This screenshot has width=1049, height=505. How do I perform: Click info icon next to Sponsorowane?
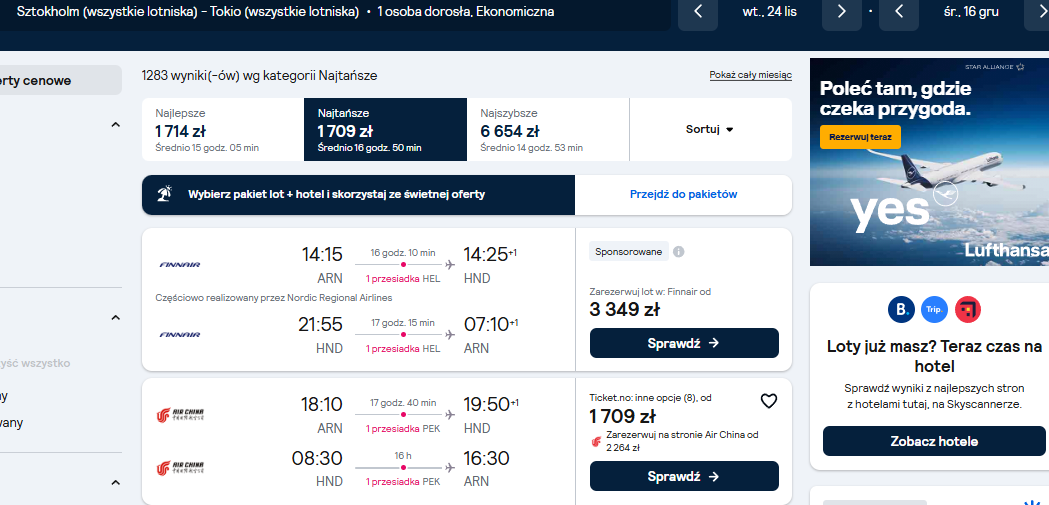point(678,252)
